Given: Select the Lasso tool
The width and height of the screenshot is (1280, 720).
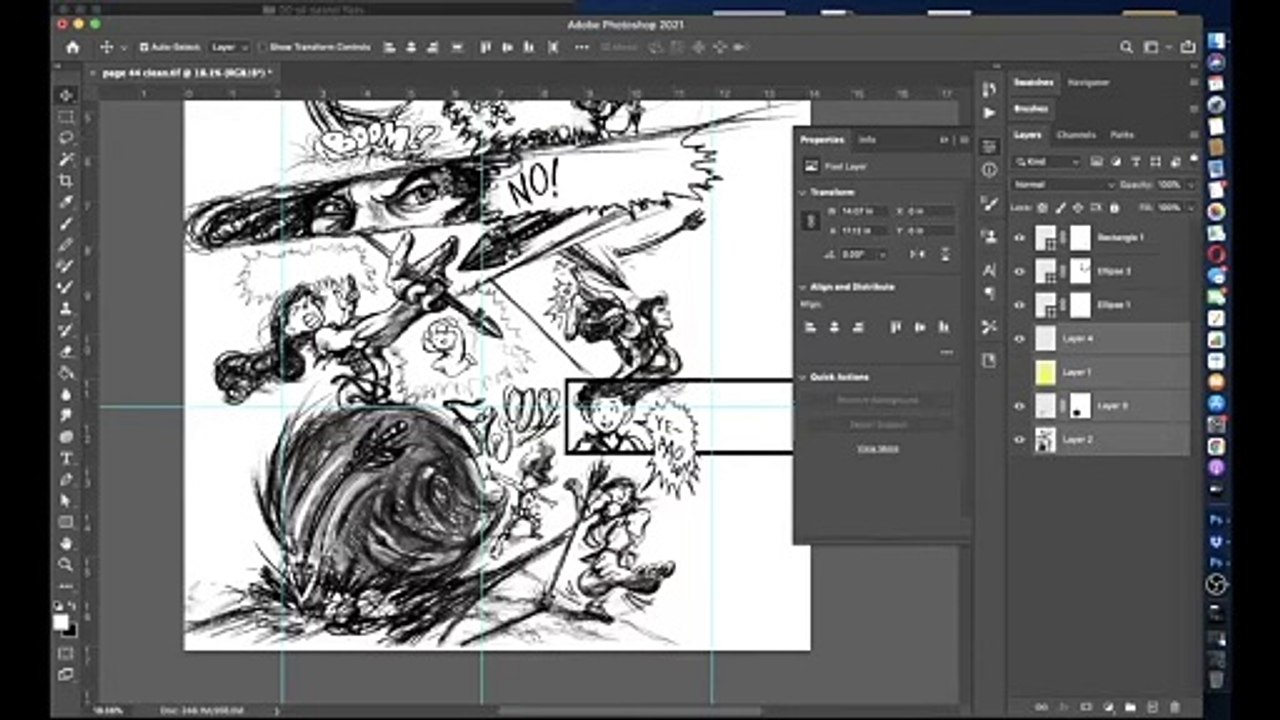Looking at the screenshot, I should click(x=66, y=138).
